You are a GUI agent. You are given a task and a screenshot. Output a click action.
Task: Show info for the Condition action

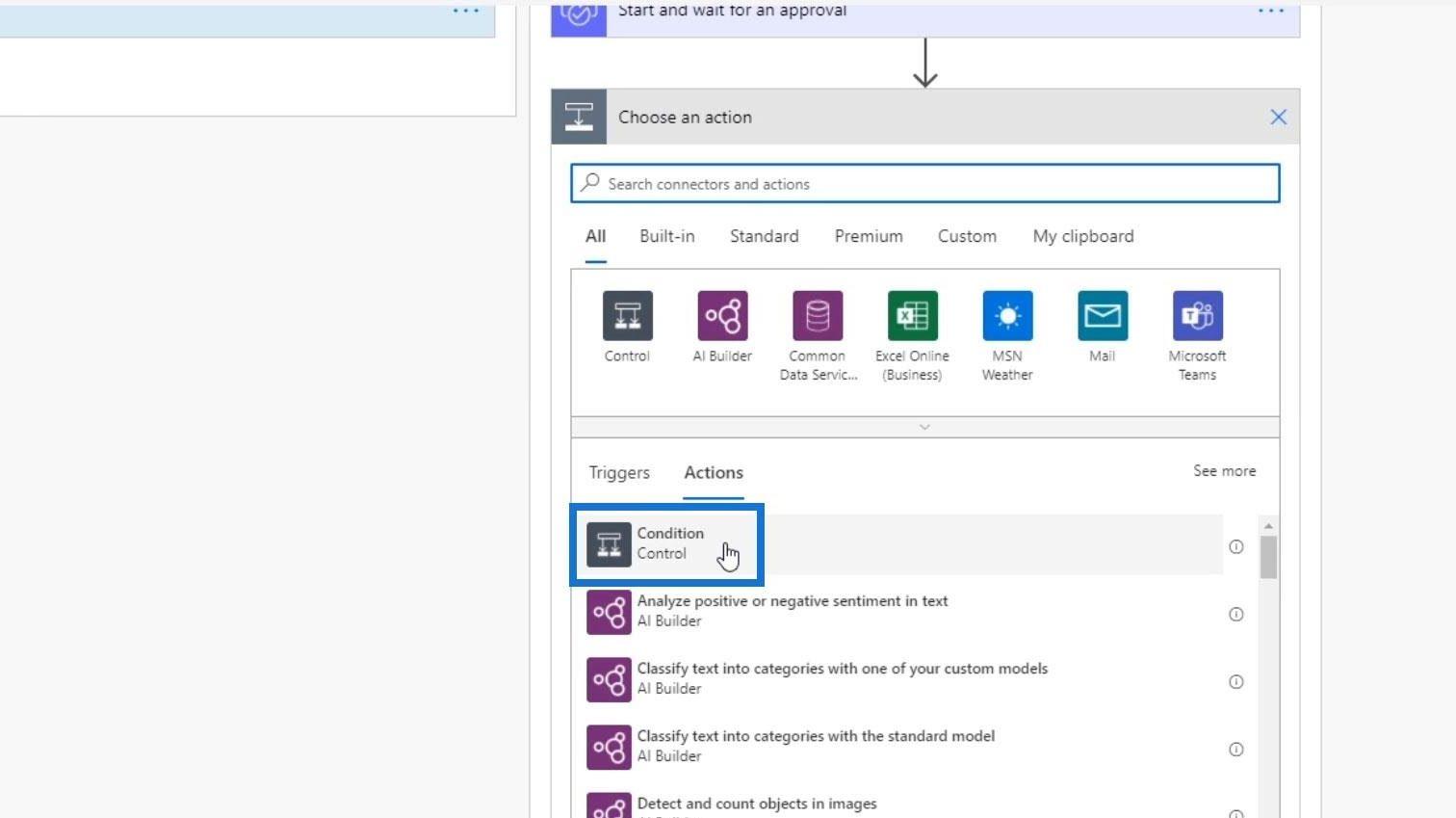point(1236,546)
